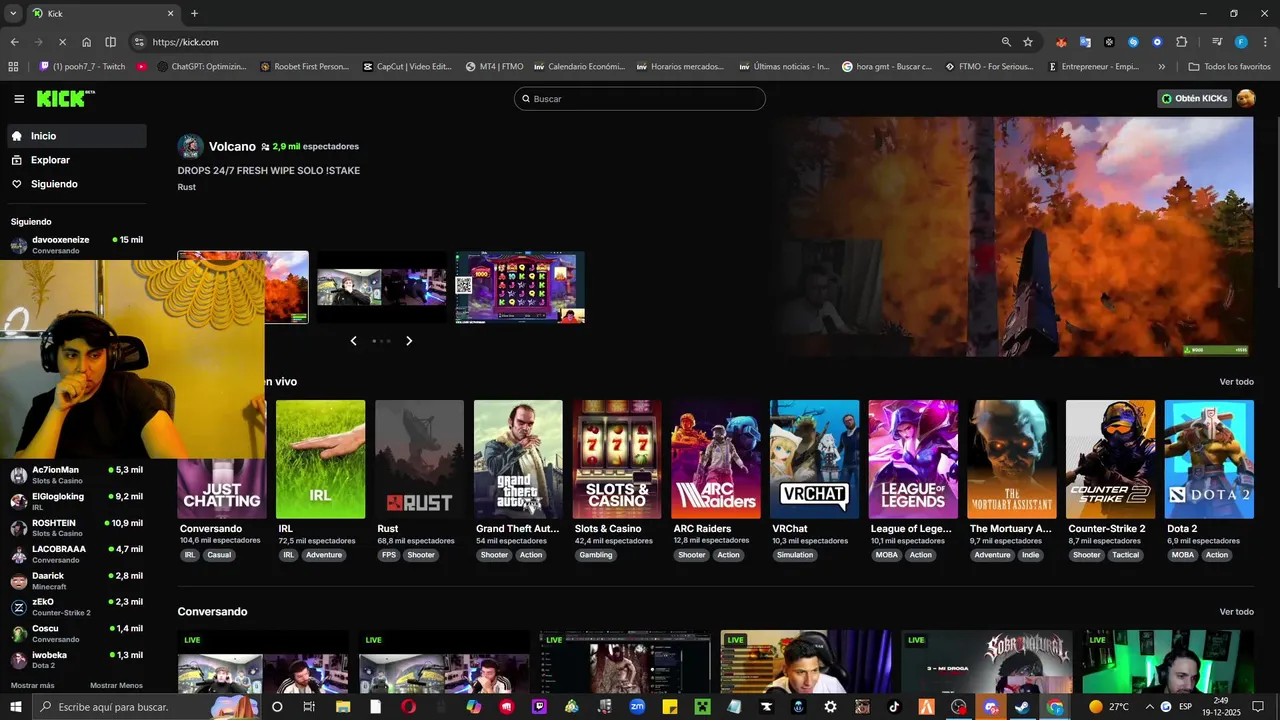1280x720 pixels.
Task: Open the tab search dropdown arrow
Action: pos(13,13)
